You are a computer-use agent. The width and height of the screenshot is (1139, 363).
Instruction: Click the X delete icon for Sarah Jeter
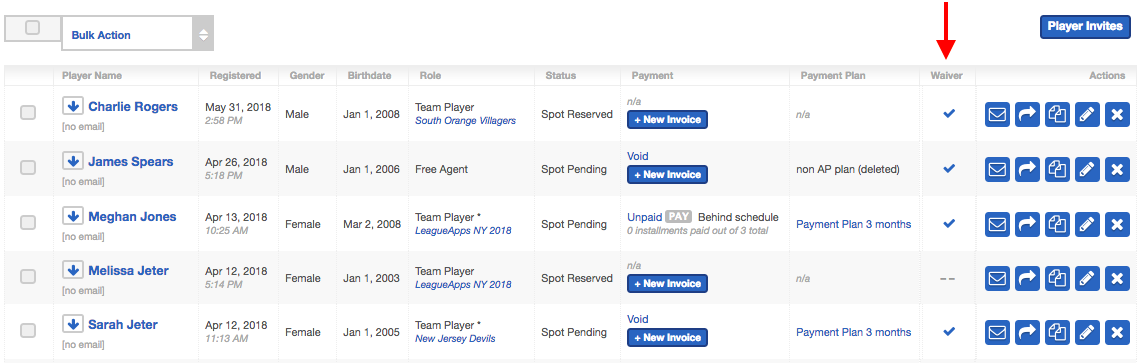point(1116,333)
